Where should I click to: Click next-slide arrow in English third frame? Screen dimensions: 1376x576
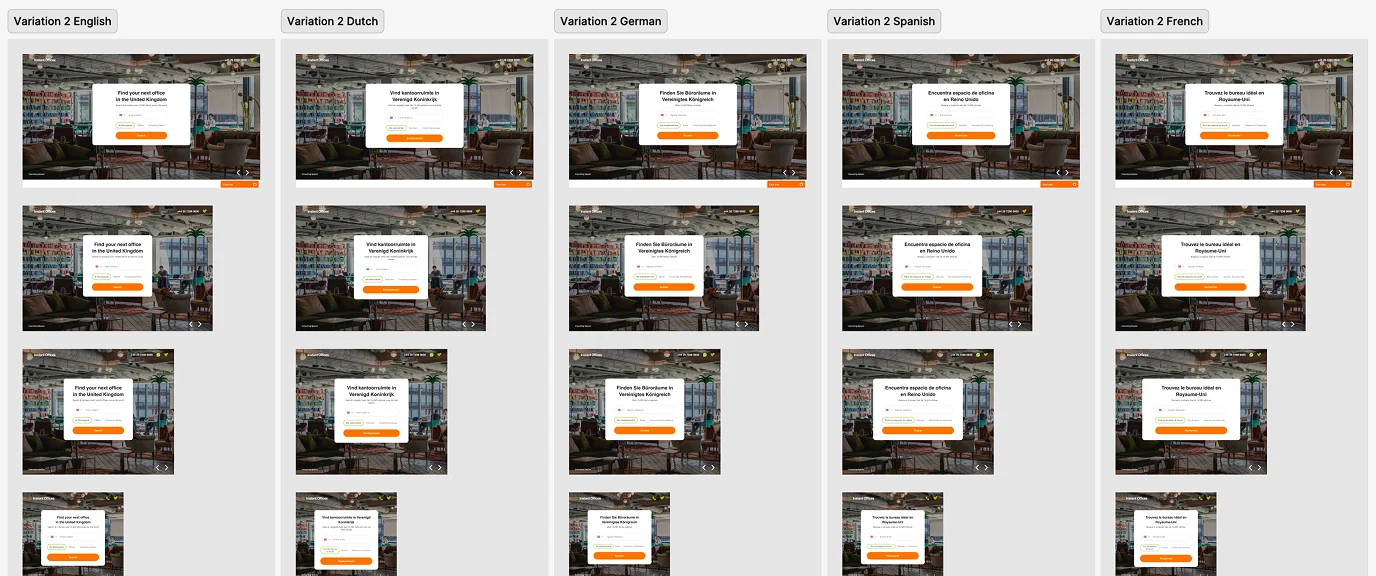(166, 467)
